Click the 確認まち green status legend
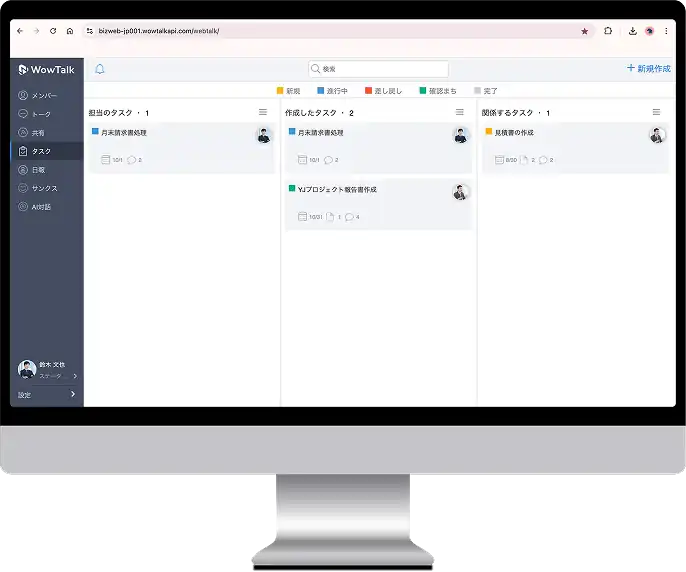Image resolution: width=686 pixels, height=572 pixels. coord(438,91)
